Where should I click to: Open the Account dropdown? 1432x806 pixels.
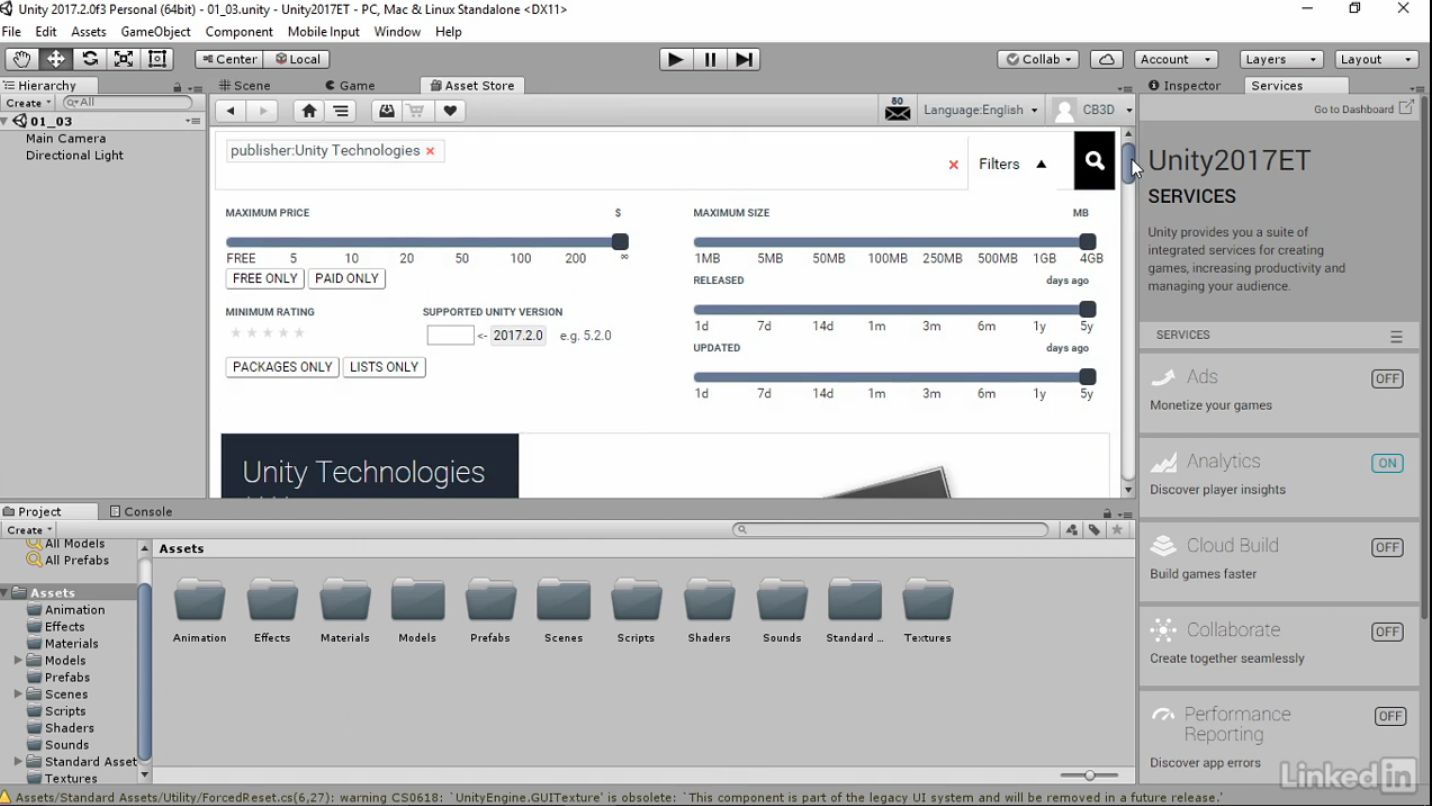1177,59
